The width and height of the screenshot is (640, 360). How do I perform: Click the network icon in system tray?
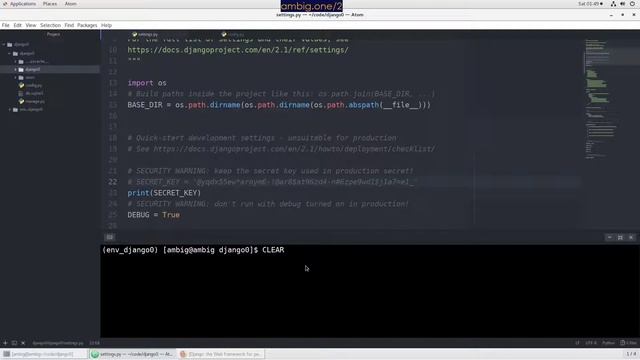coord(613,4)
